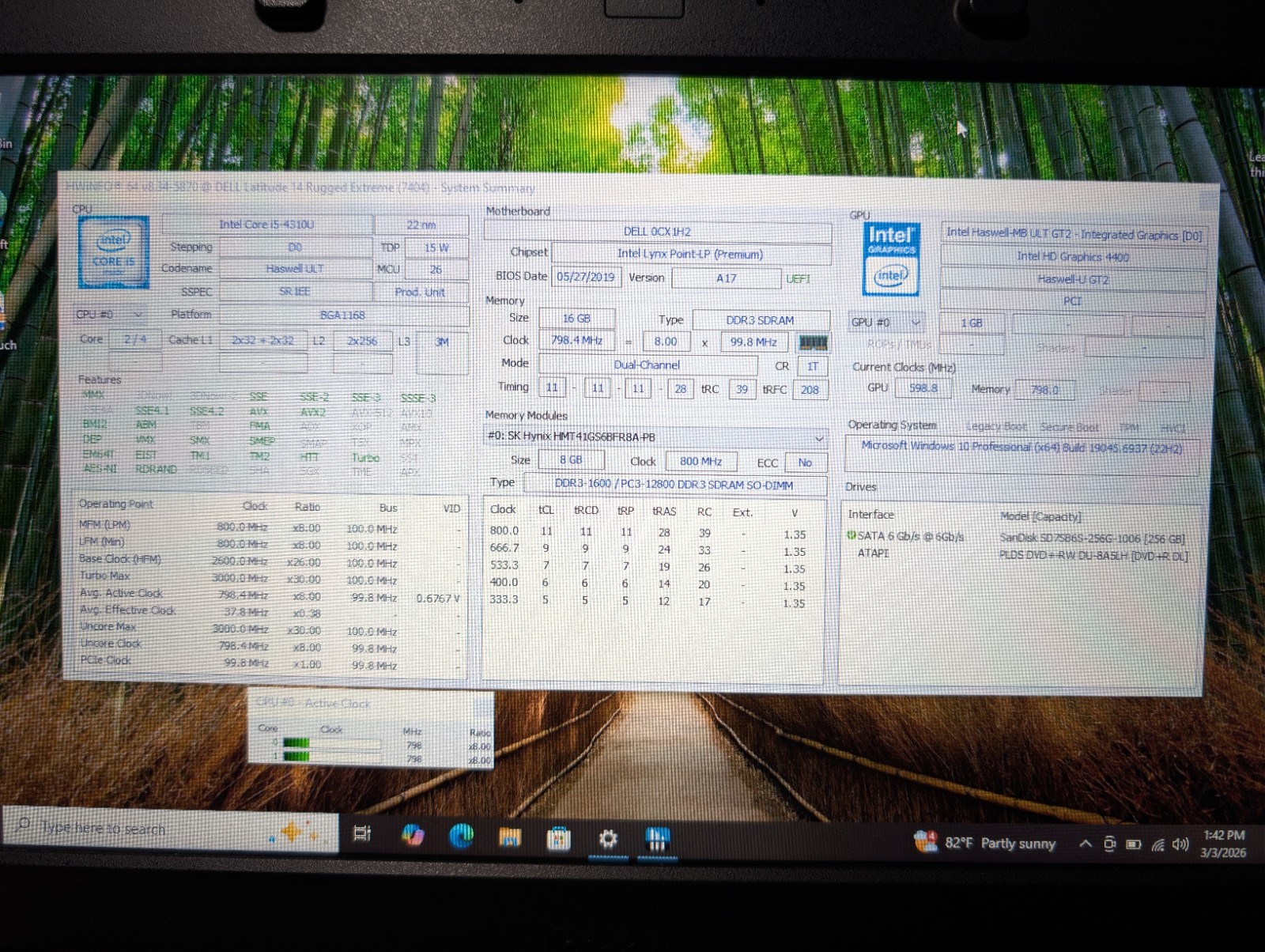Click the 0.6767 V VID value

click(438, 599)
